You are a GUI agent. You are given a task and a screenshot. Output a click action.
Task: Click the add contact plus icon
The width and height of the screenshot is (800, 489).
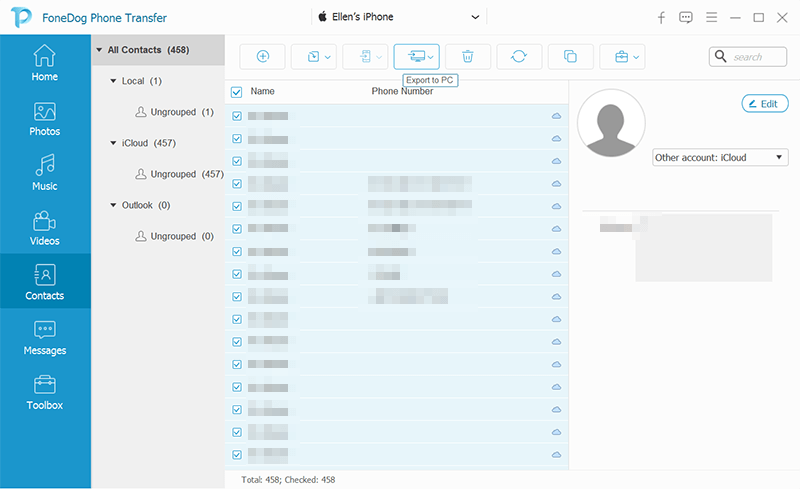click(262, 57)
